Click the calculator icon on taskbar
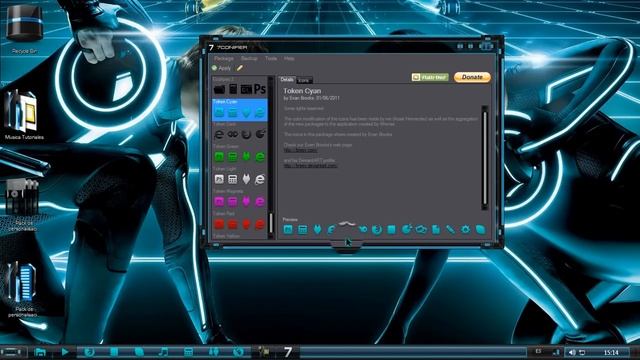 tap(188, 352)
